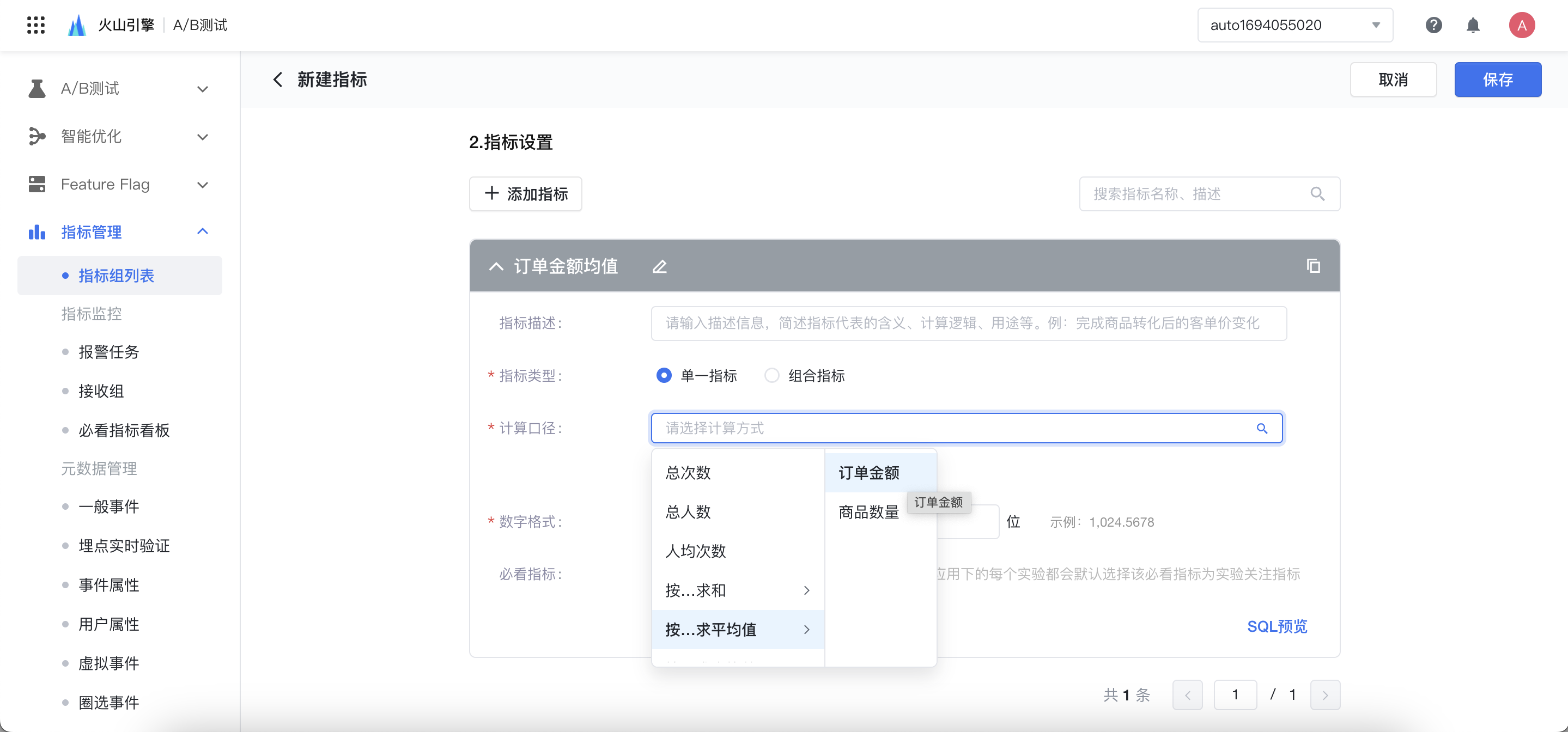Choose 总人数 calculation option
The image size is (1568, 732).
click(738, 512)
